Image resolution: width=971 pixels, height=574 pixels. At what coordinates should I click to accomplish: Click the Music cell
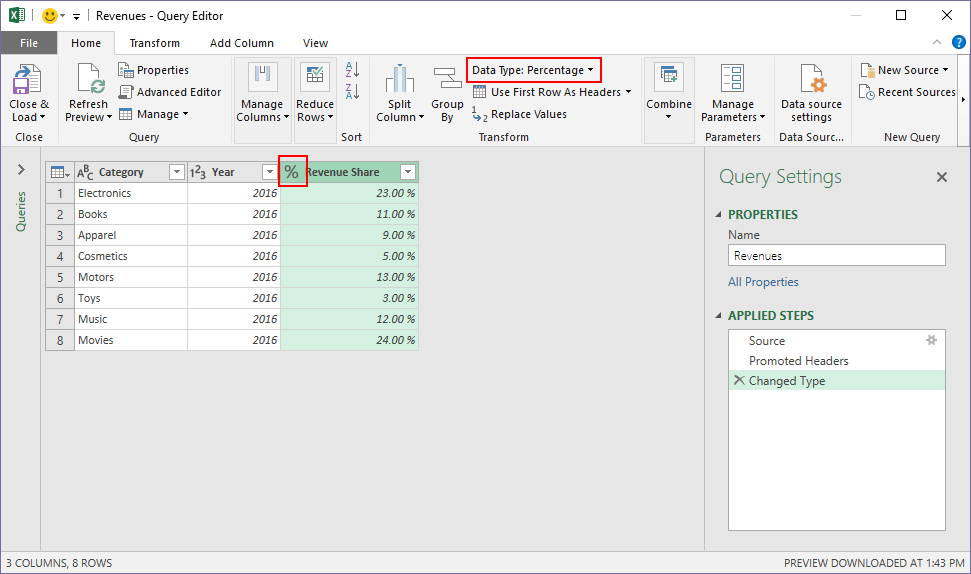pos(131,319)
